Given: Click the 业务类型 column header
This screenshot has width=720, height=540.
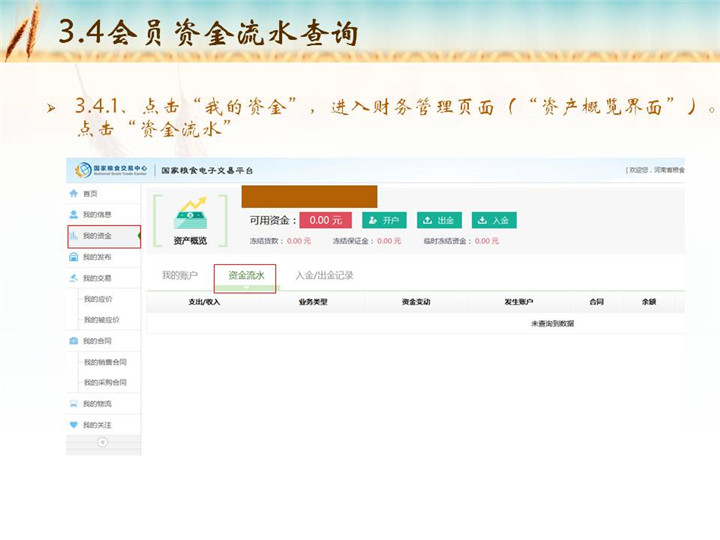Looking at the screenshot, I should [x=313, y=302].
